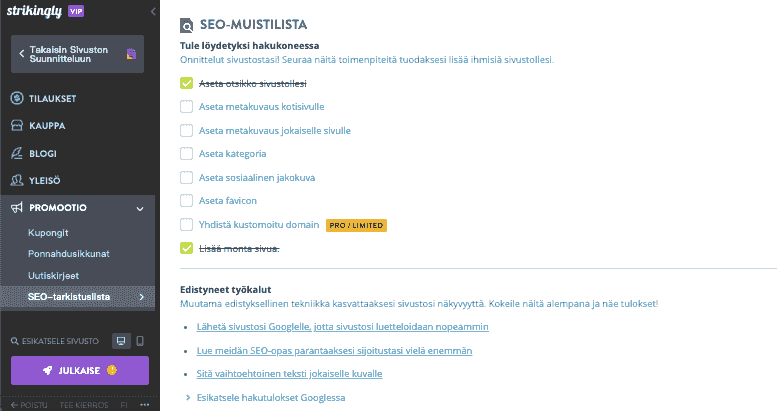Screen dimensions: 777x411
Task: Click the Tilaukset dollar icon
Action: pyautogui.click(x=17, y=98)
